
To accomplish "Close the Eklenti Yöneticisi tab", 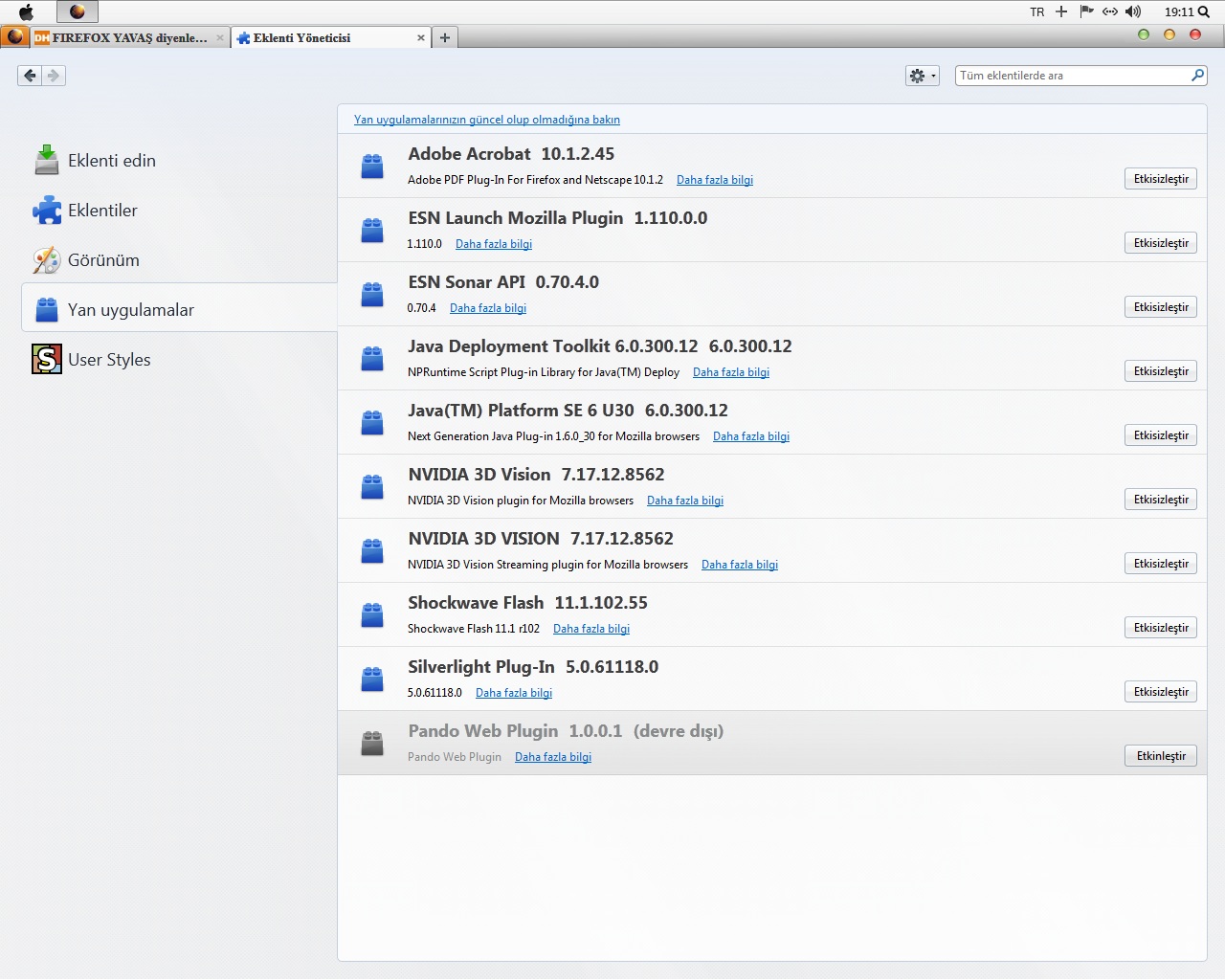I will (x=420, y=38).
